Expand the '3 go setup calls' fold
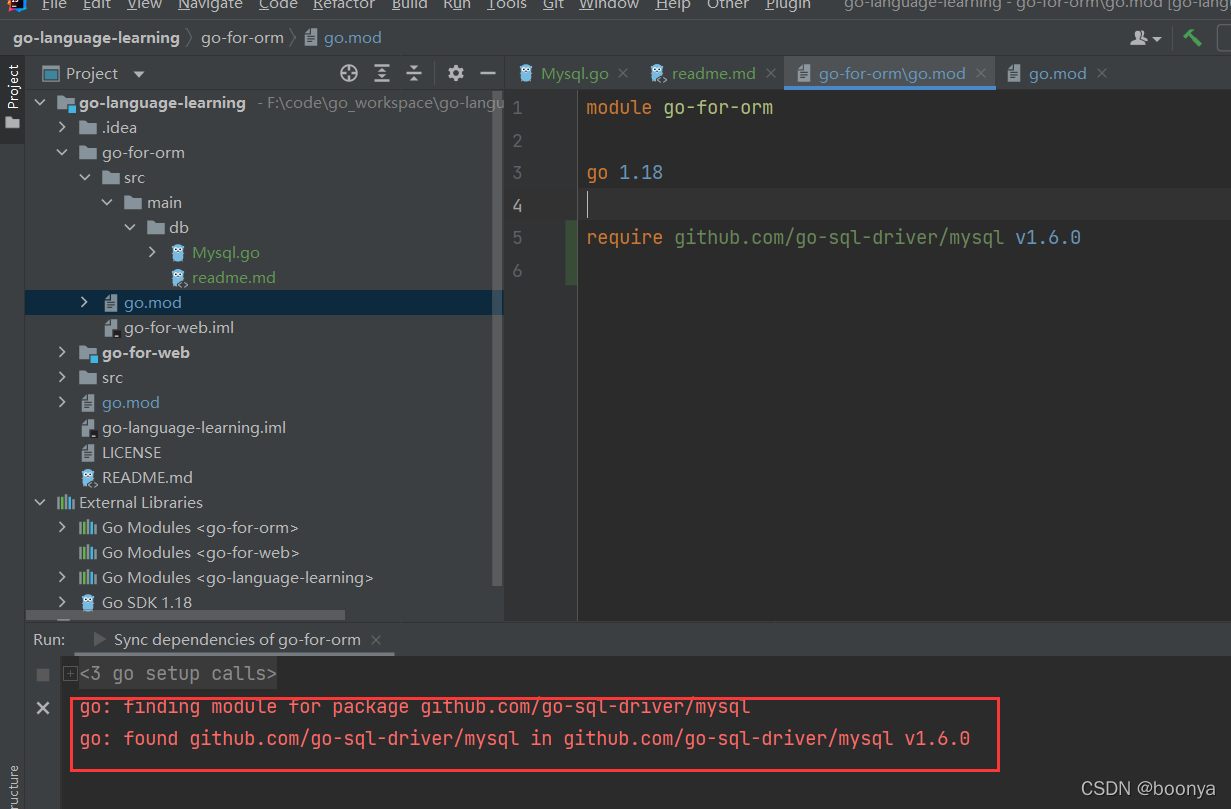The image size is (1231, 809). pos(70,674)
